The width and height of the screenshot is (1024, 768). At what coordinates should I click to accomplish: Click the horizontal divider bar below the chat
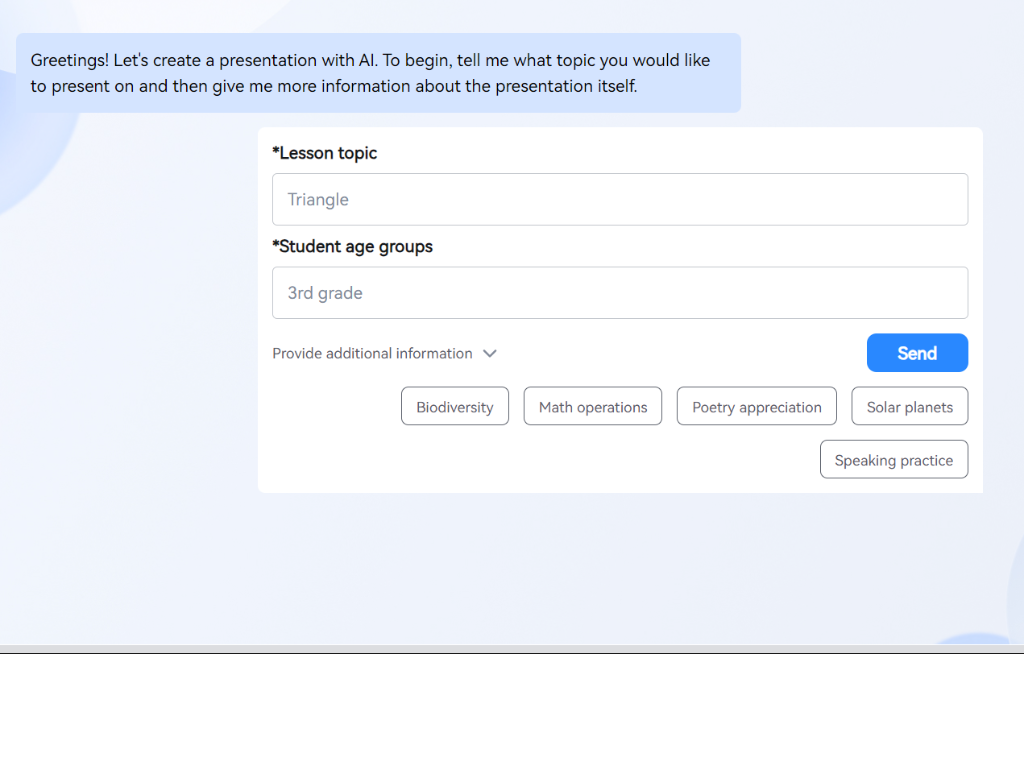click(512, 650)
